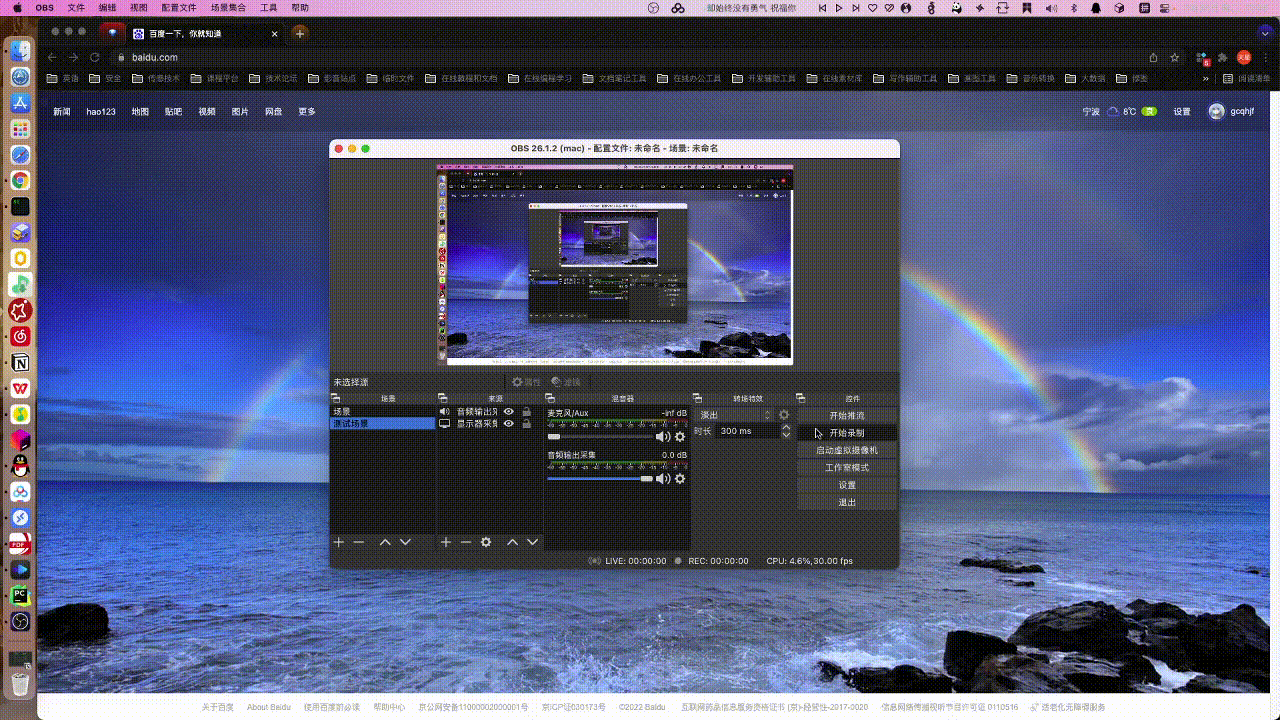Open source properties via the sources gear icon
This screenshot has width=1280, height=720.
click(x=486, y=542)
